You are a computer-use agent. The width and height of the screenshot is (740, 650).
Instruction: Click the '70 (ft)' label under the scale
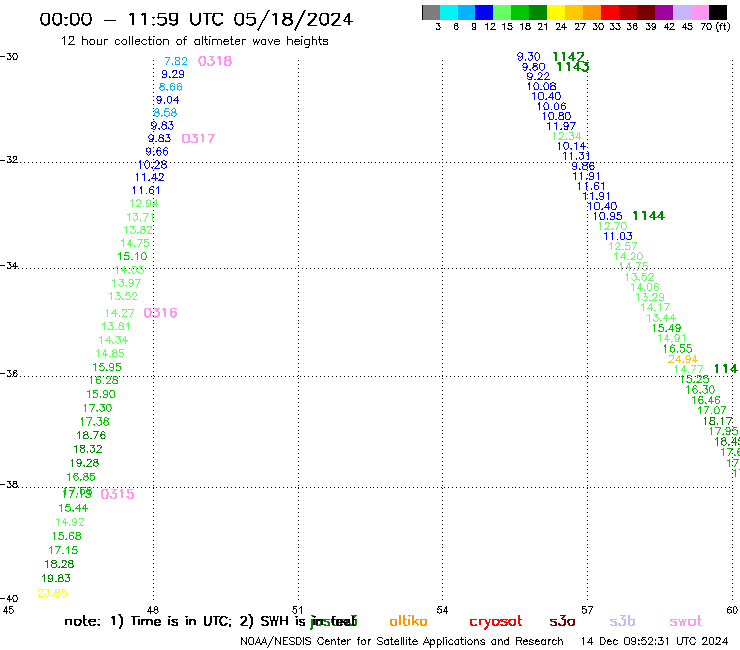[x=715, y=26]
